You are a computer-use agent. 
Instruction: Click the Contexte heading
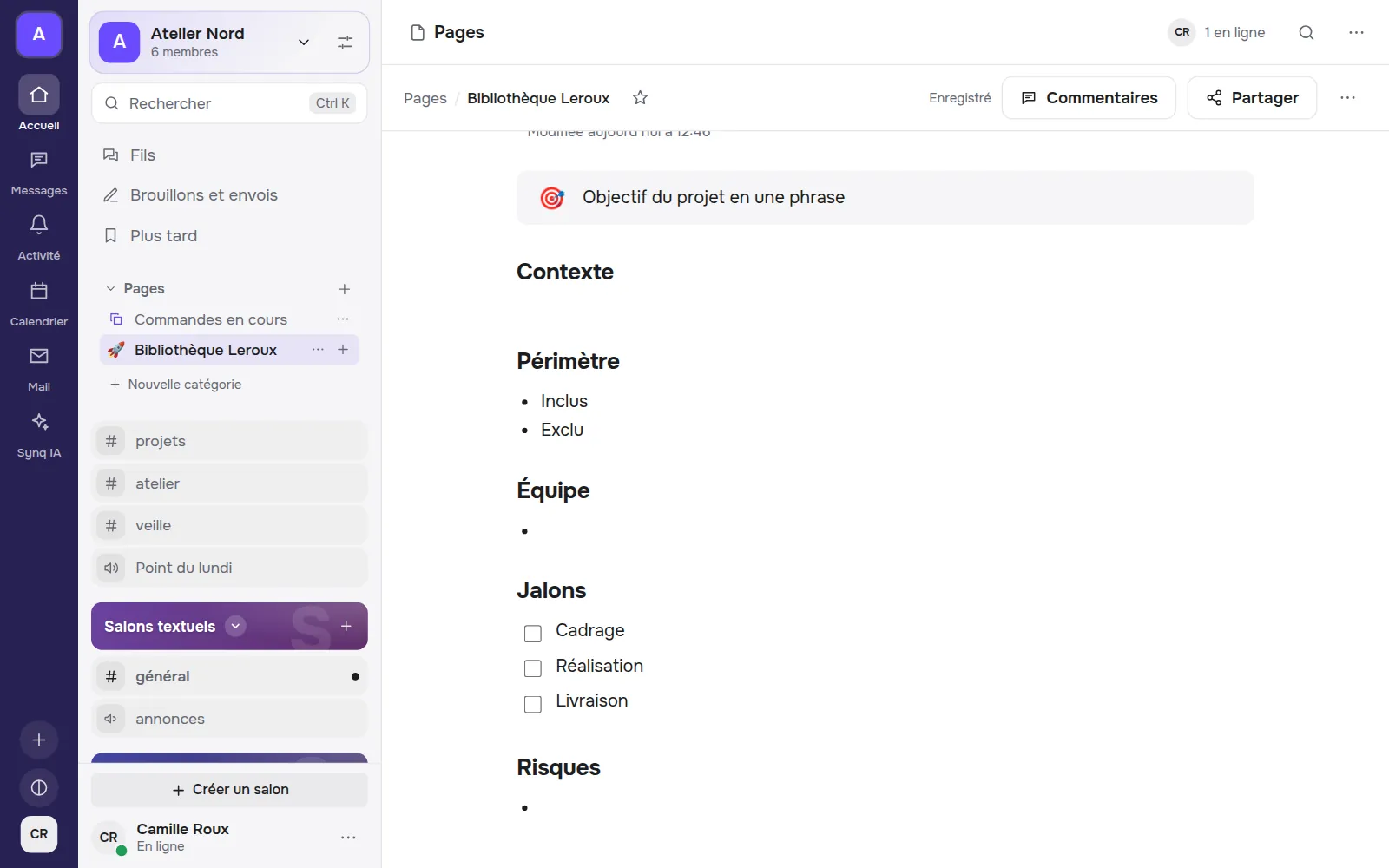[565, 272]
